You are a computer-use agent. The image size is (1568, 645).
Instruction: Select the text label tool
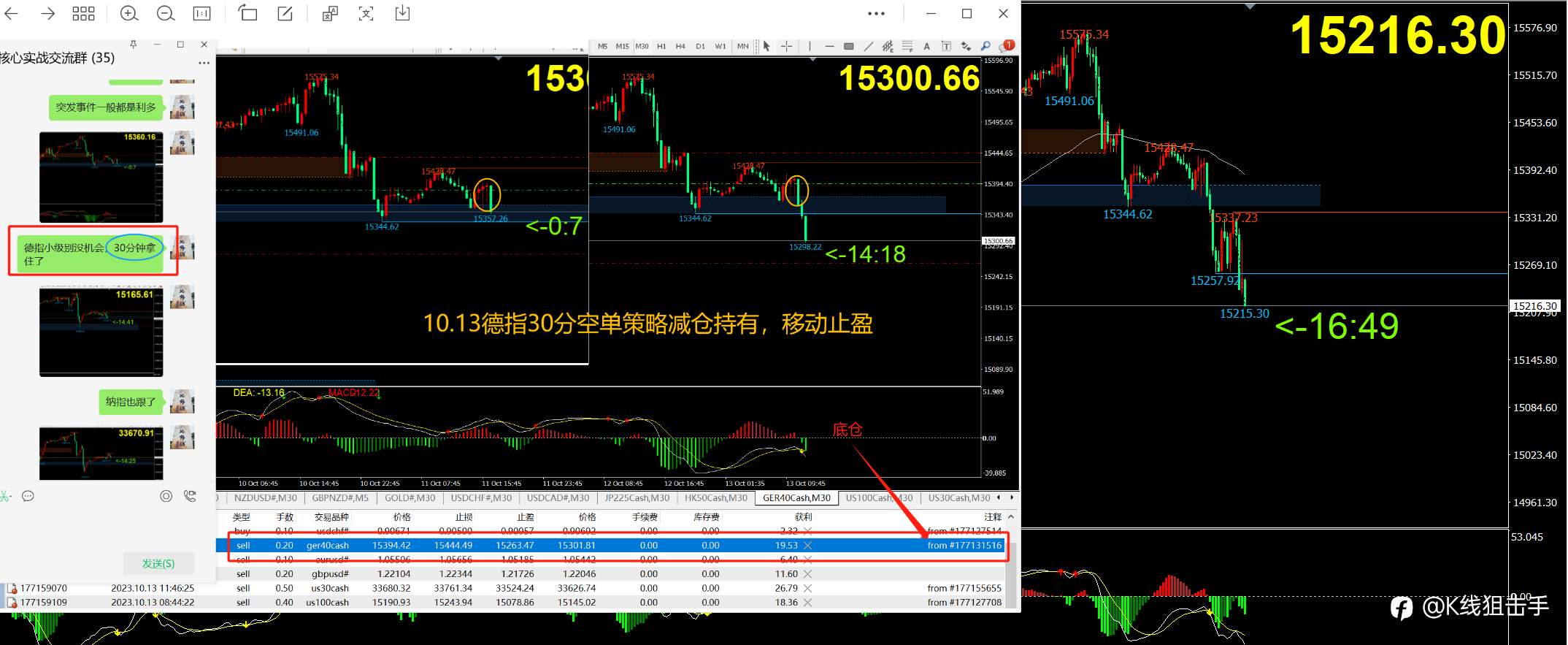[x=946, y=46]
